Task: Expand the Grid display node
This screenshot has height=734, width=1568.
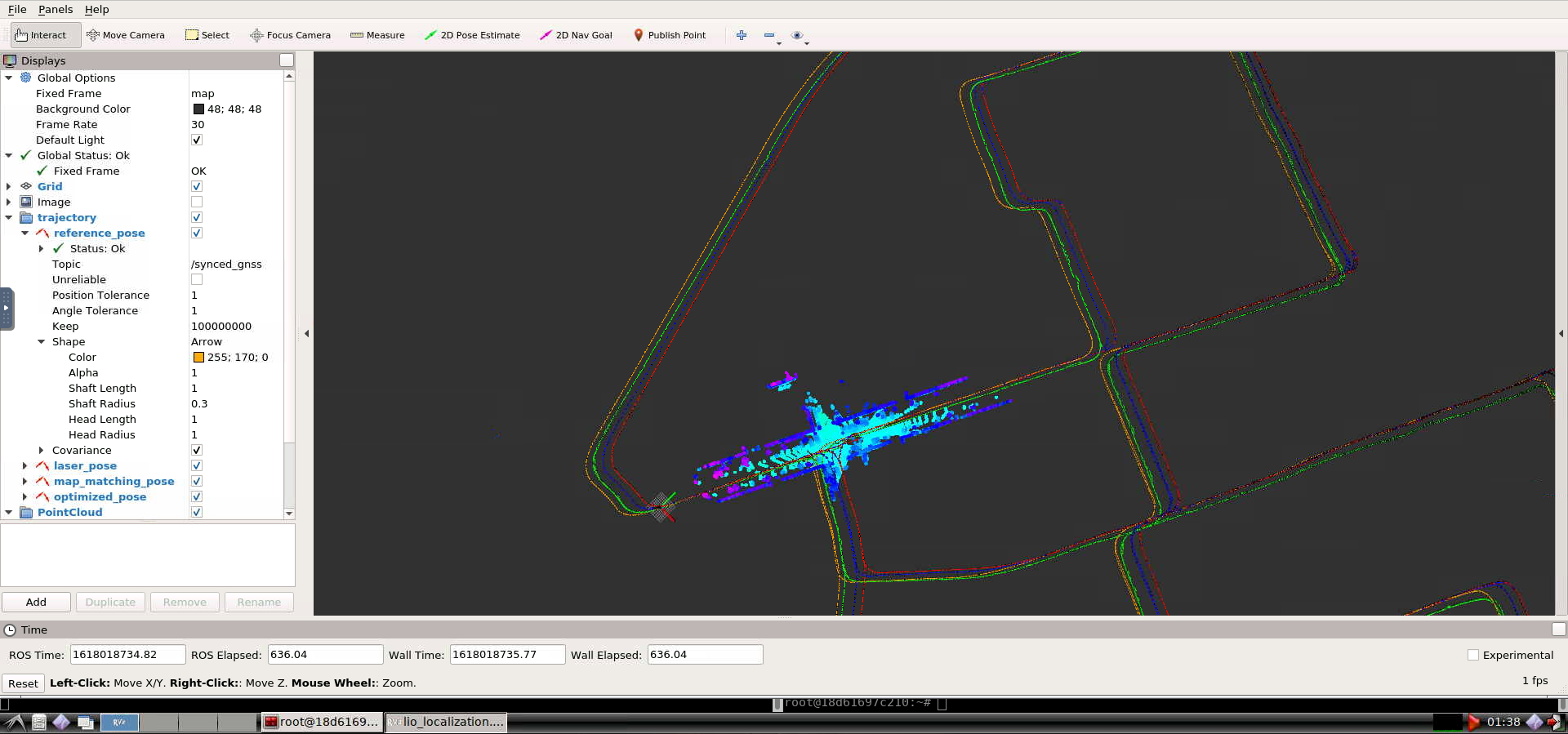Action: click(x=9, y=186)
